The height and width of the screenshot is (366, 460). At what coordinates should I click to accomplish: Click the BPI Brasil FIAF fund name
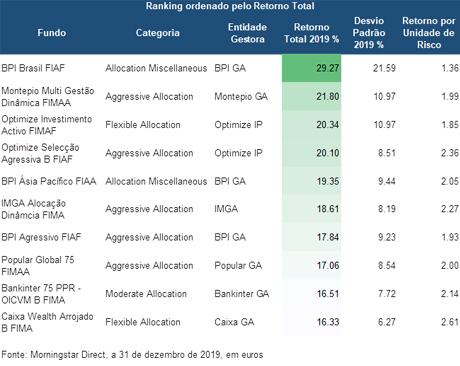pyautogui.click(x=33, y=68)
